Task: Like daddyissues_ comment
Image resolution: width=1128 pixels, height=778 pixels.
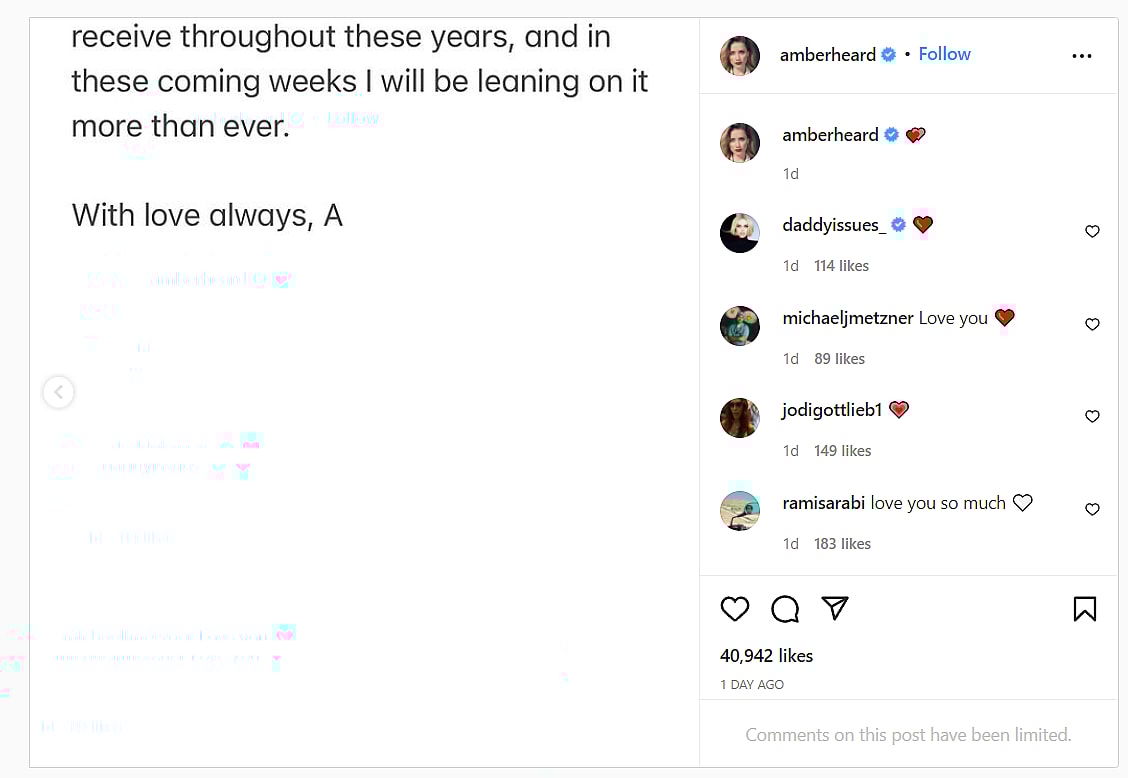Action: tap(1092, 232)
